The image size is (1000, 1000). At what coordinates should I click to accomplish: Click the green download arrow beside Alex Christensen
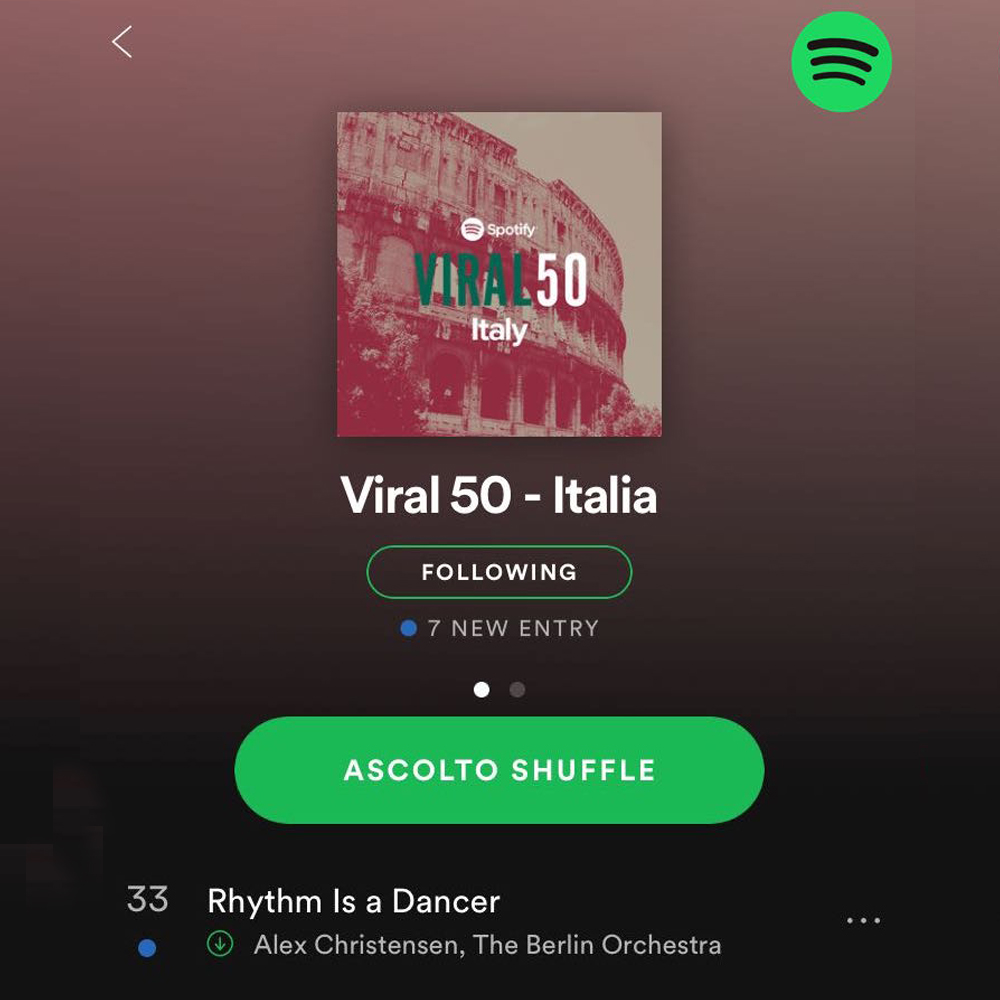click(220, 944)
